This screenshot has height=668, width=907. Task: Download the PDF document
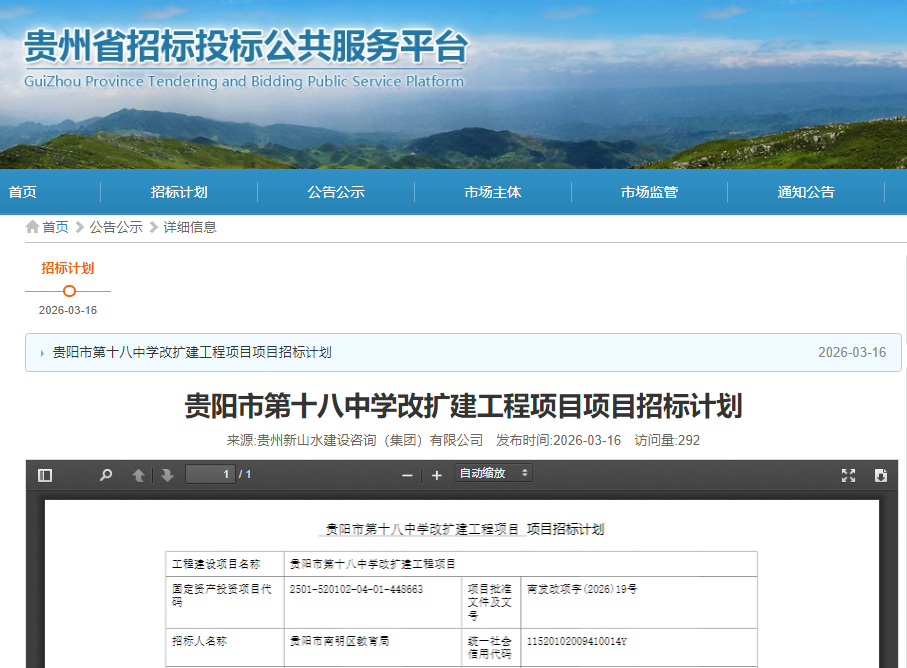click(x=881, y=475)
